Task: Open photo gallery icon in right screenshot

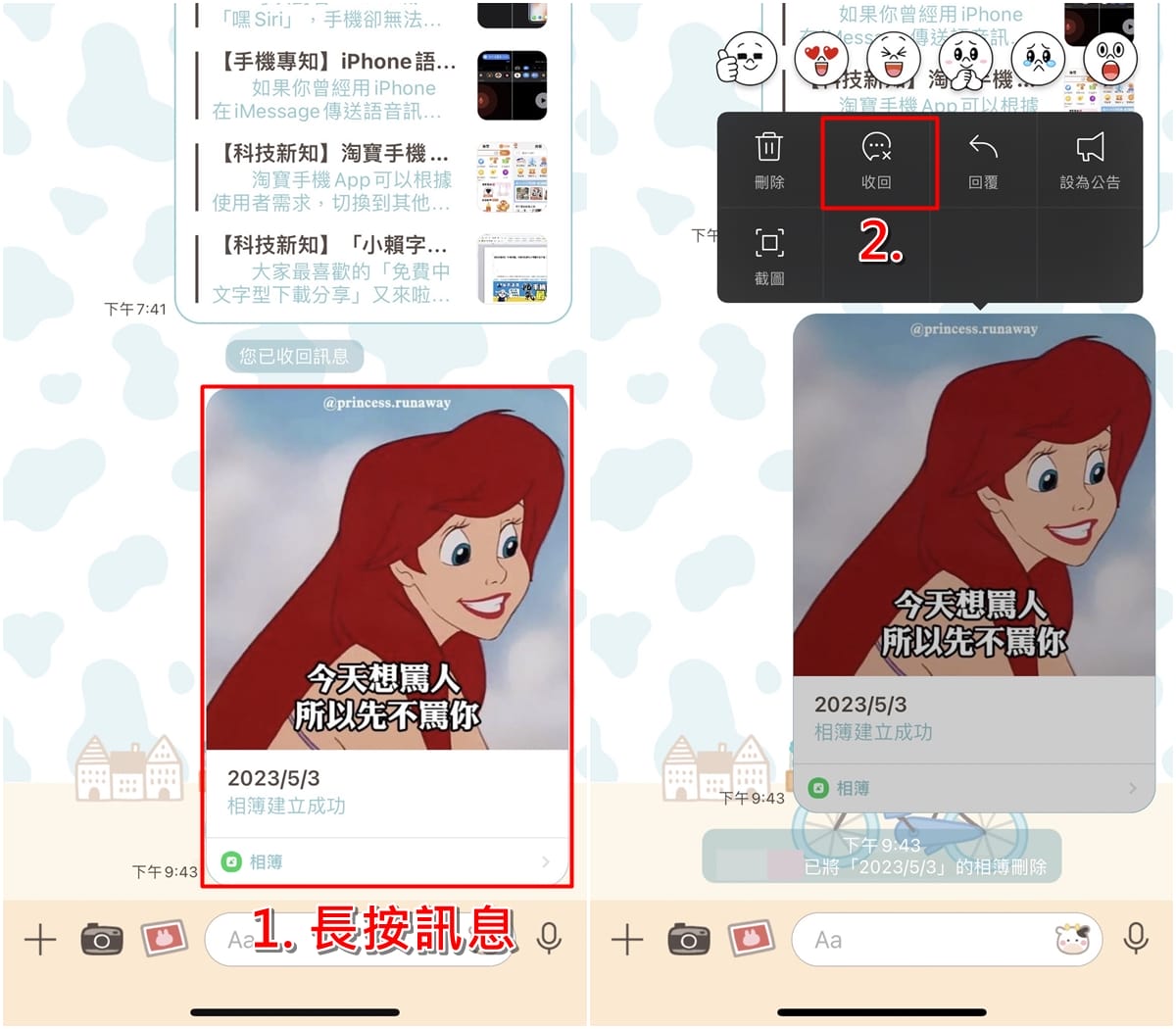Action: (x=752, y=939)
